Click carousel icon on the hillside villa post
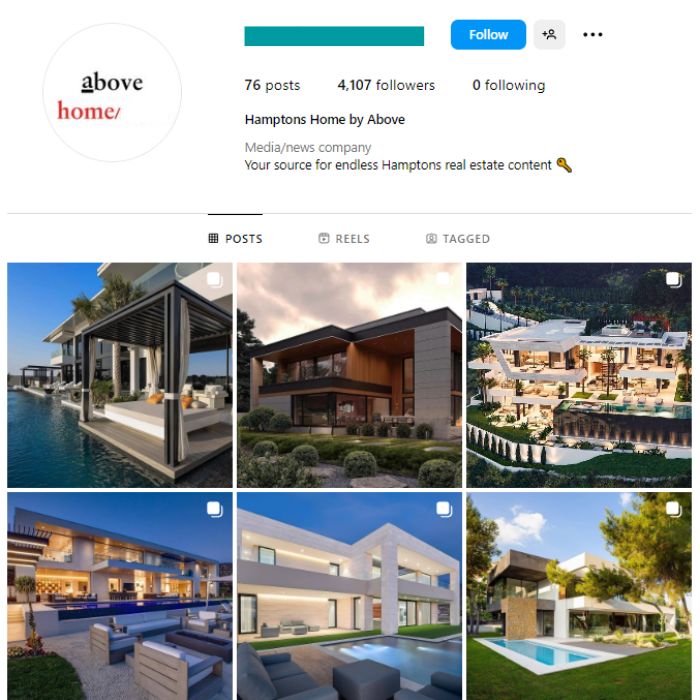Image resolution: width=700 pixels, height=700 pixels. point(674,280)
